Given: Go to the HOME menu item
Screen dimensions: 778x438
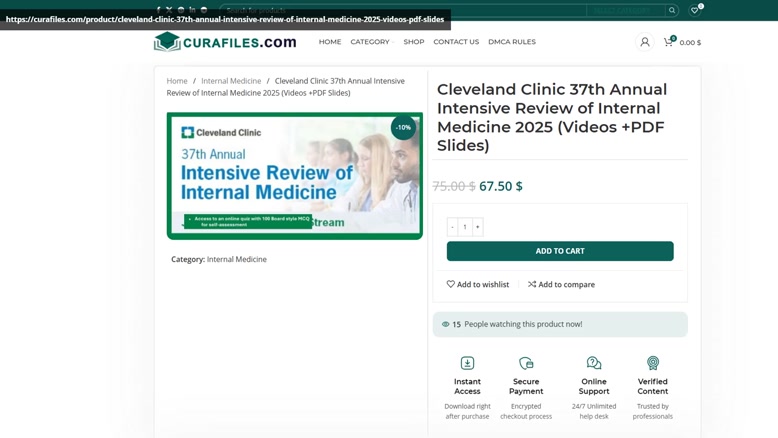Looking at the screenshot, I should coord(330,42).
